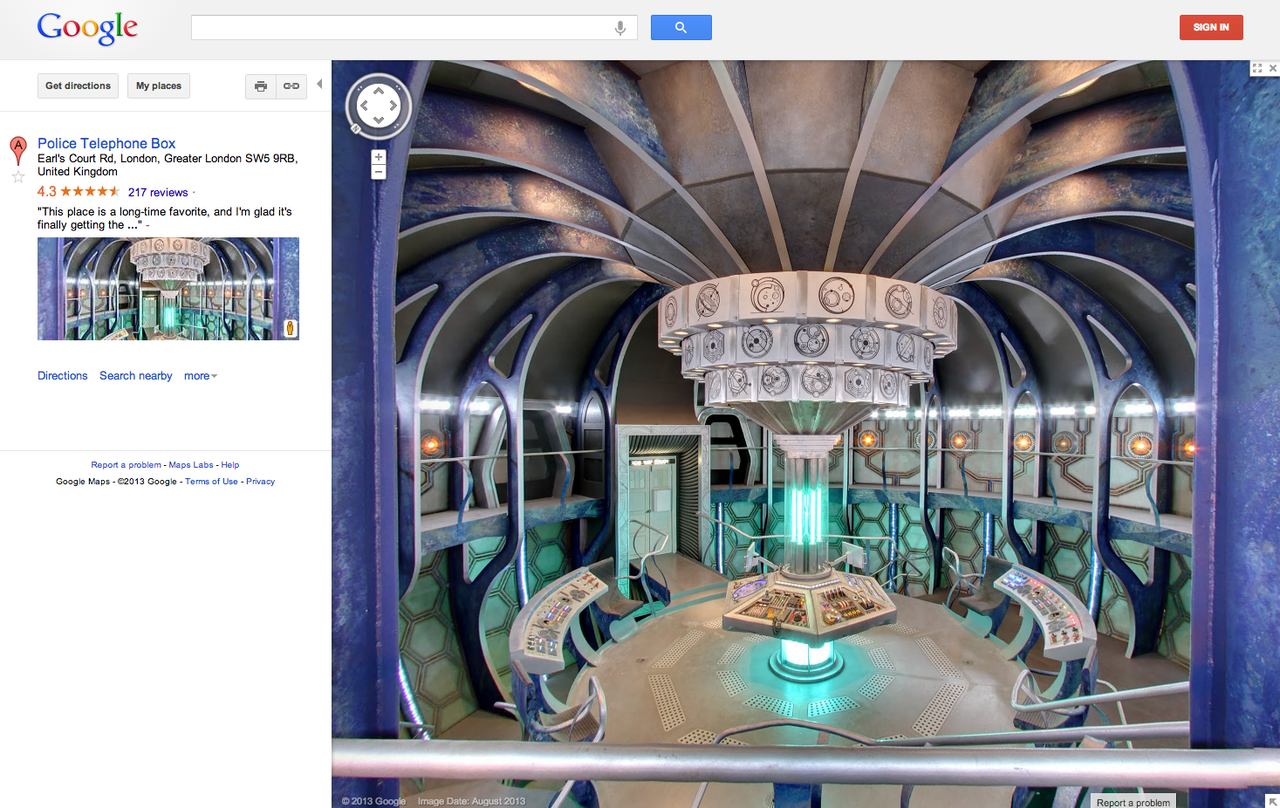Focus the Google Maps search box

[x=415, y=28]
